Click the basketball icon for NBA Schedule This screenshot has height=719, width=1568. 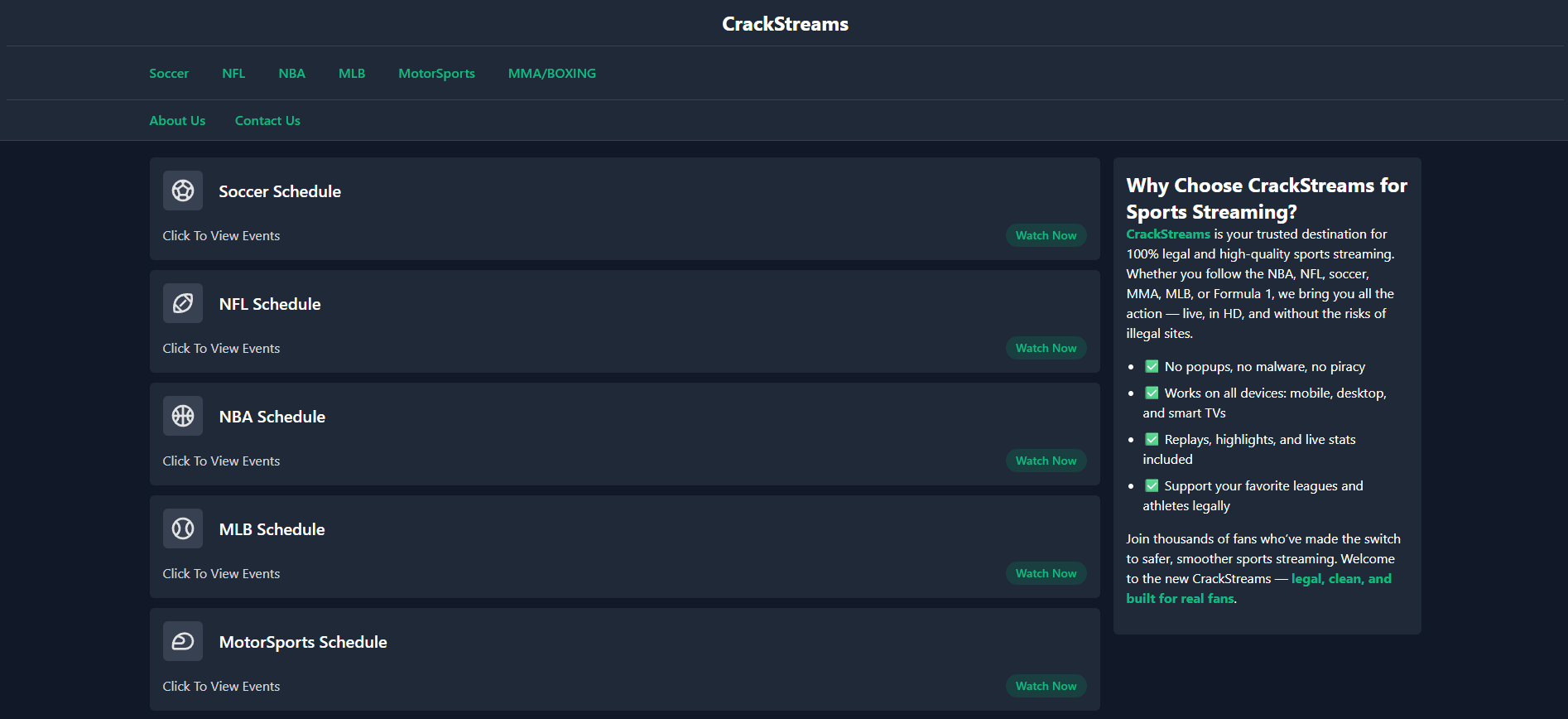pyautogui.click(x=182, y=416)
